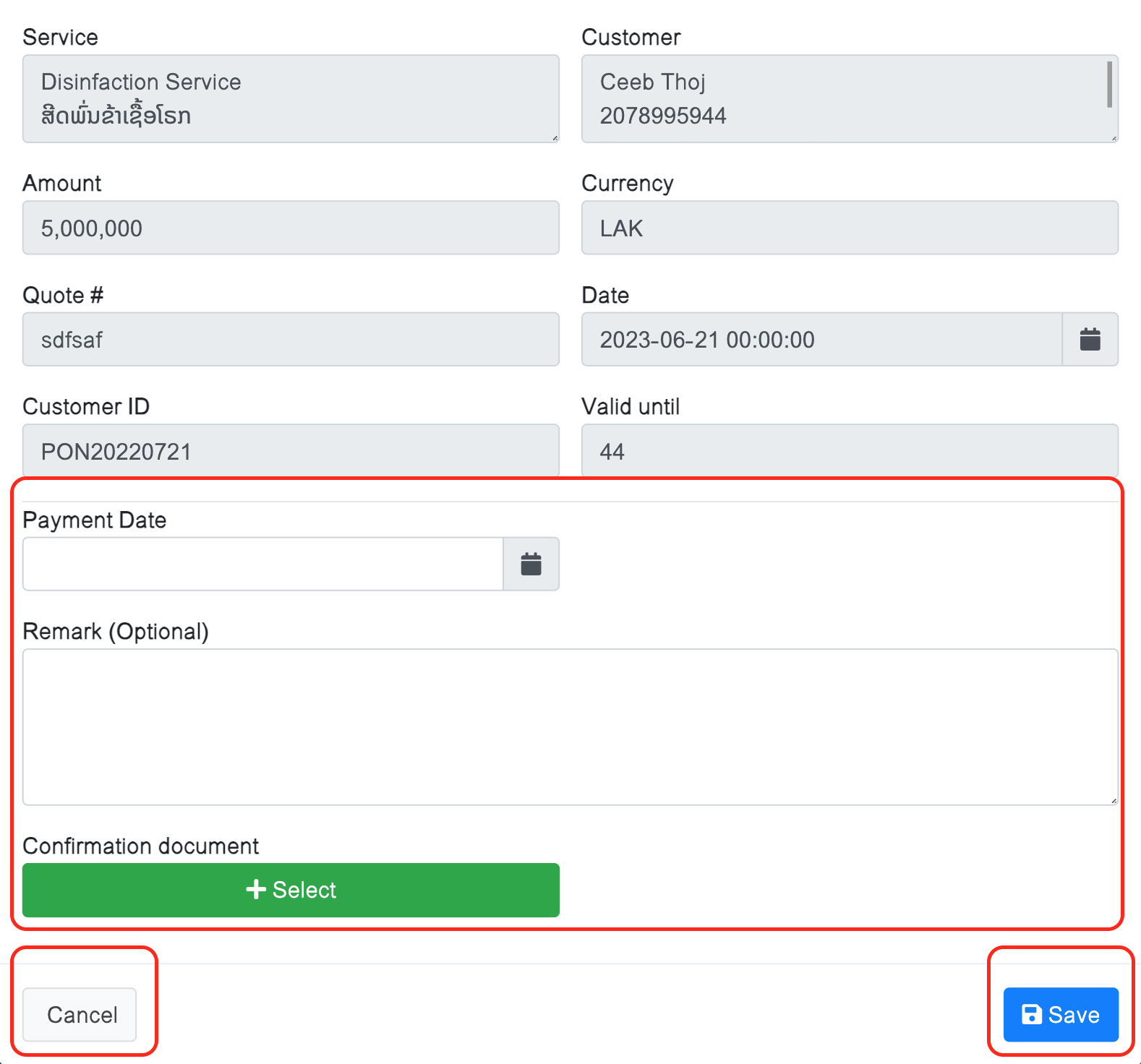
Task: Click the Valid until field showing 44
Action: click(850, 451)
